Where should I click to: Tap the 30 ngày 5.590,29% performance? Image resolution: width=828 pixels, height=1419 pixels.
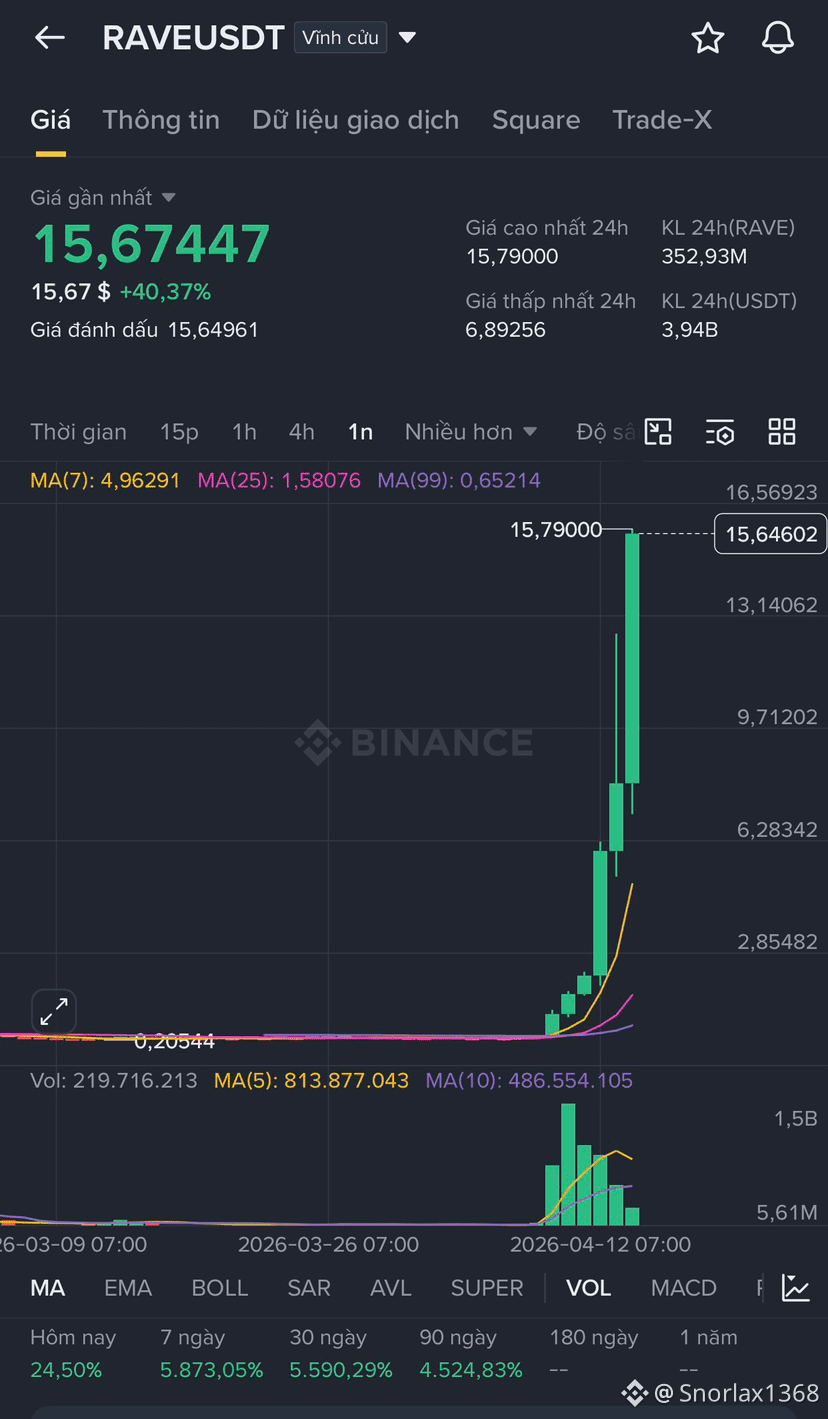[341, 1353]
